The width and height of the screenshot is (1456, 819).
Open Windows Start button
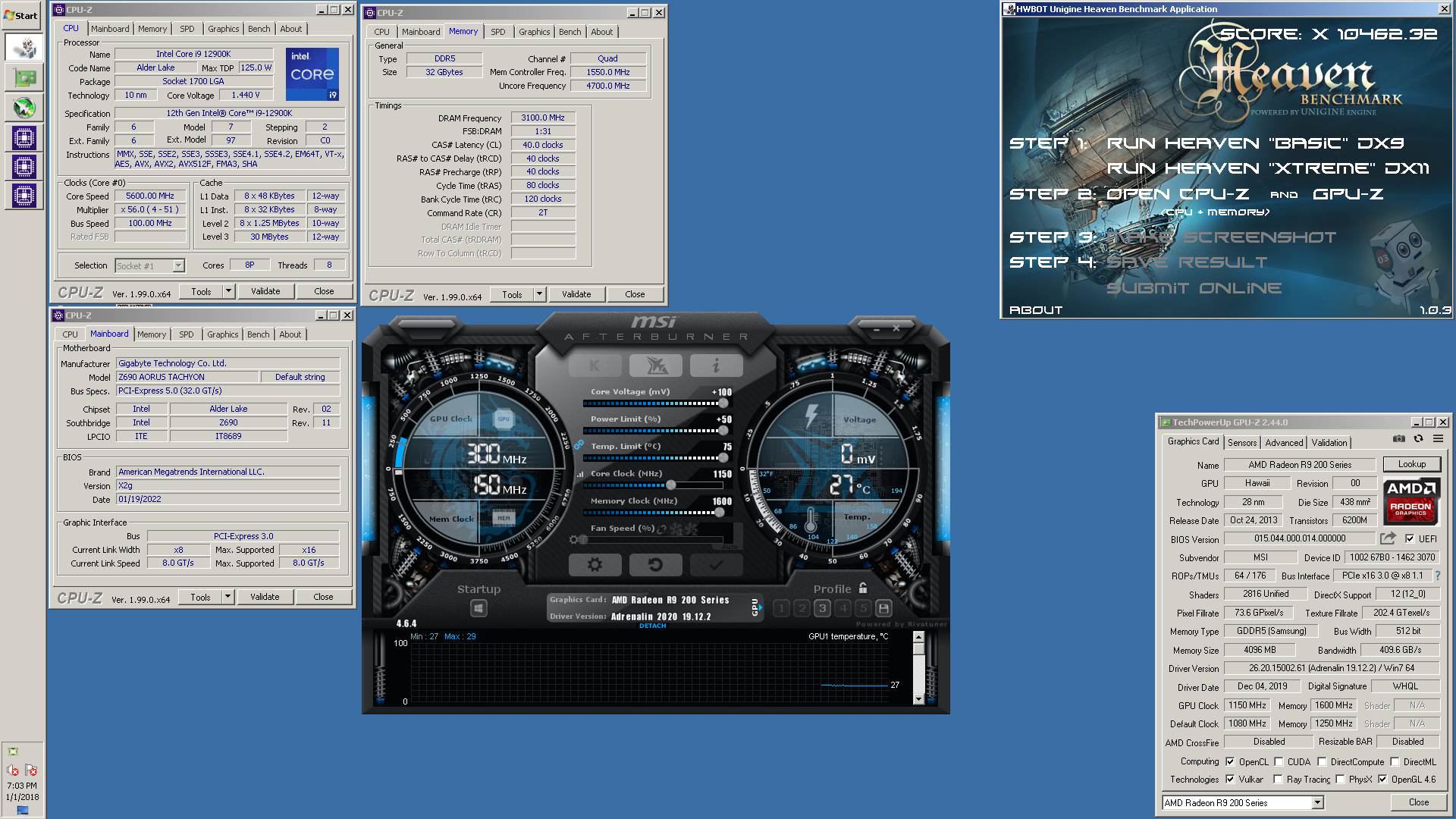click(x=21, y=15)
